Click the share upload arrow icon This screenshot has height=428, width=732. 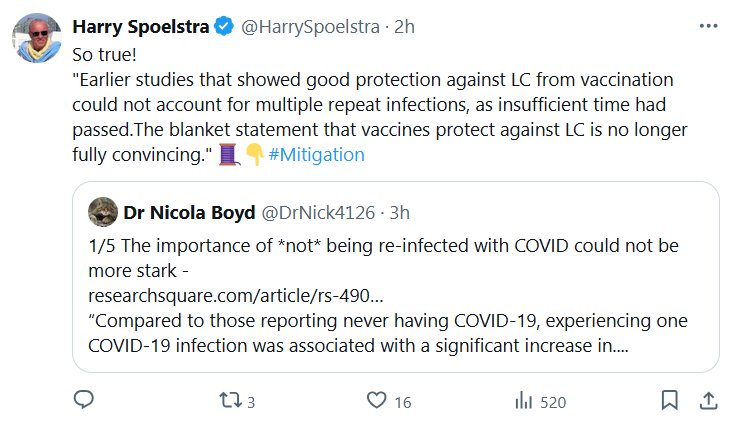click(707, 401)
